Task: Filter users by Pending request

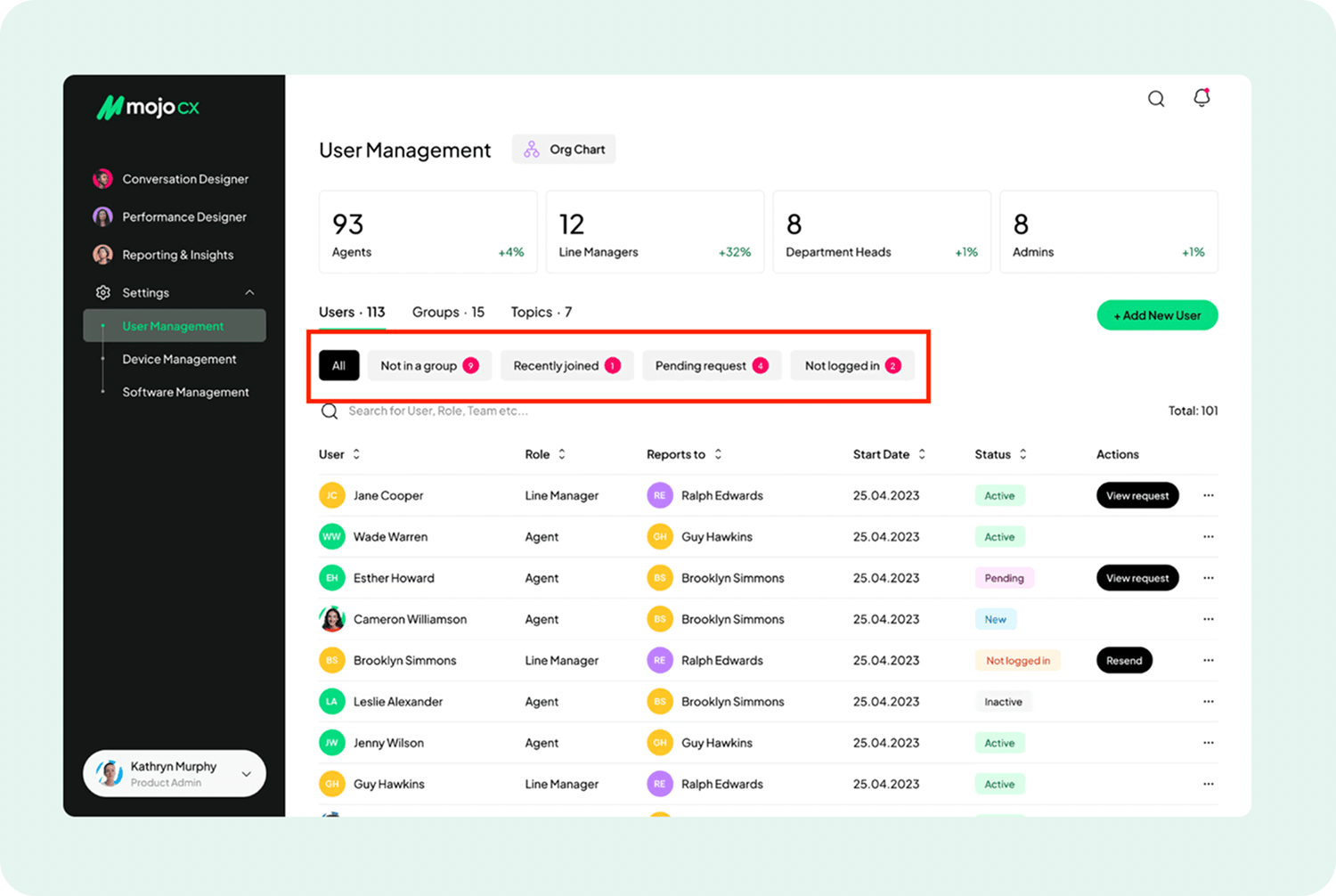Action: point(712,365)
